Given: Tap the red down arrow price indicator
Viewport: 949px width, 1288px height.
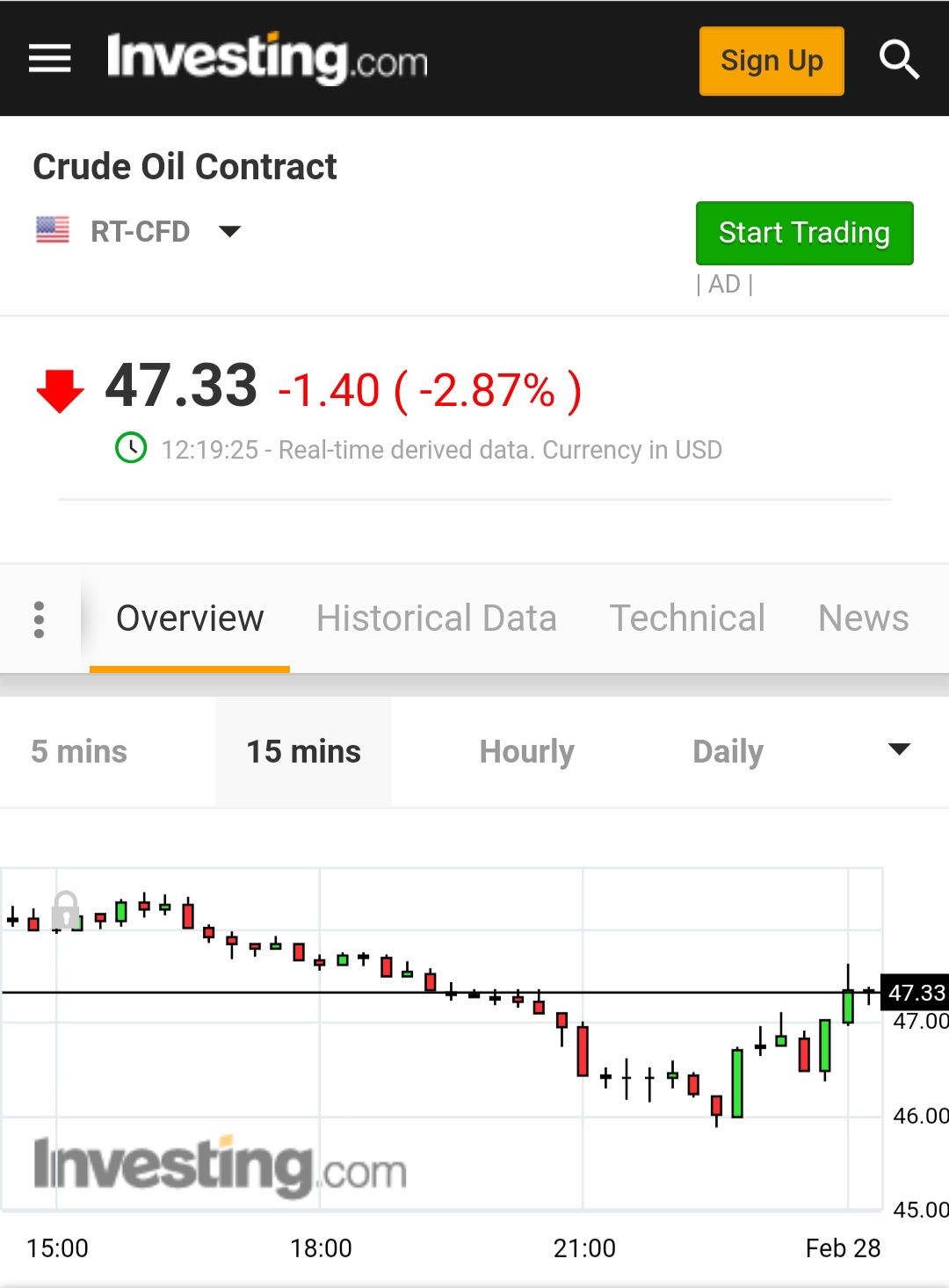Looking at the screenshot, I should click(60, 391).
